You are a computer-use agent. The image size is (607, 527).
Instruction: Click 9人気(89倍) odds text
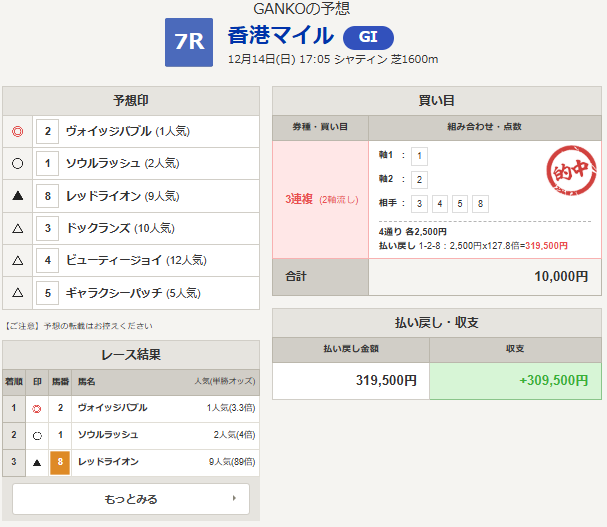coord(232,462)
